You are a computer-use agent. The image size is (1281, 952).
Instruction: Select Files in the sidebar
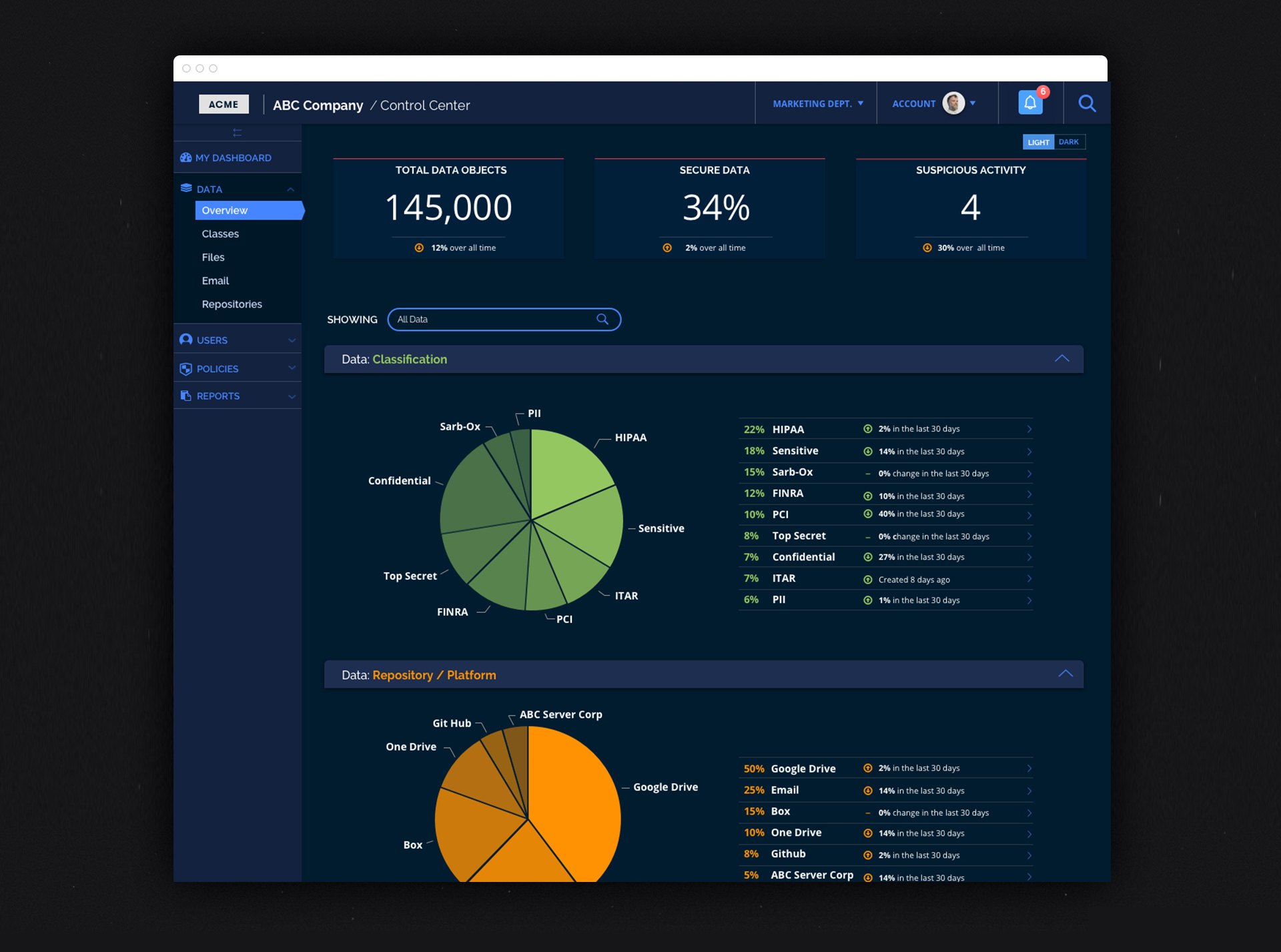point(213,257)
